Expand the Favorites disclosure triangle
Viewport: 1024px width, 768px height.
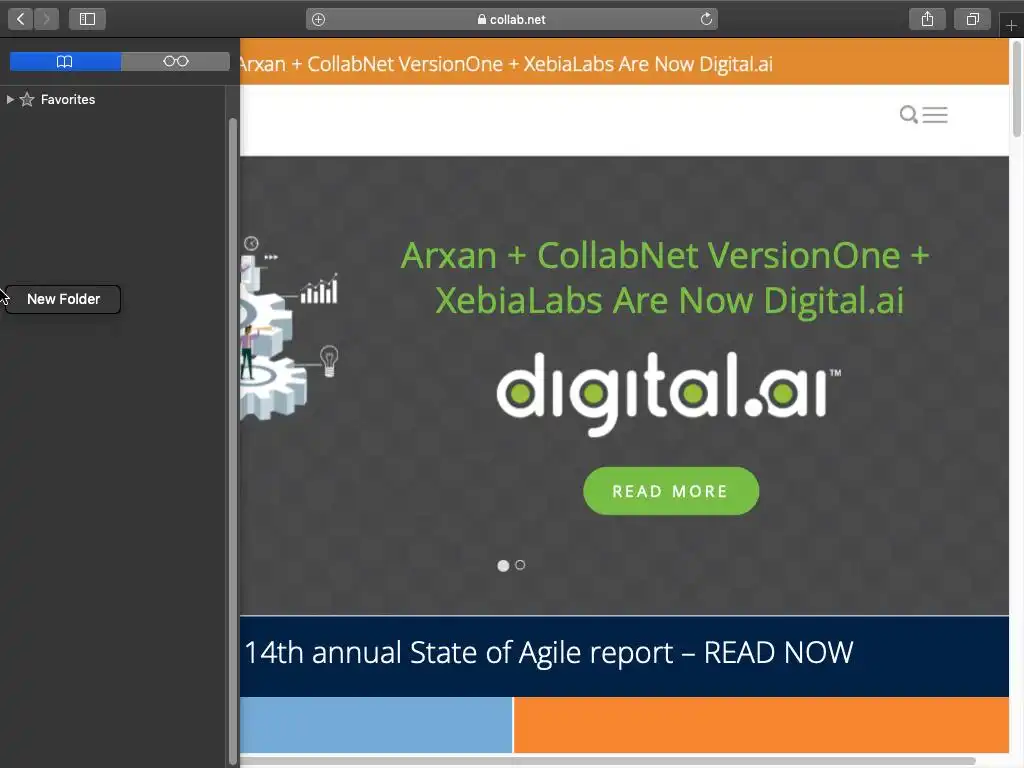(x=10, y=99)
